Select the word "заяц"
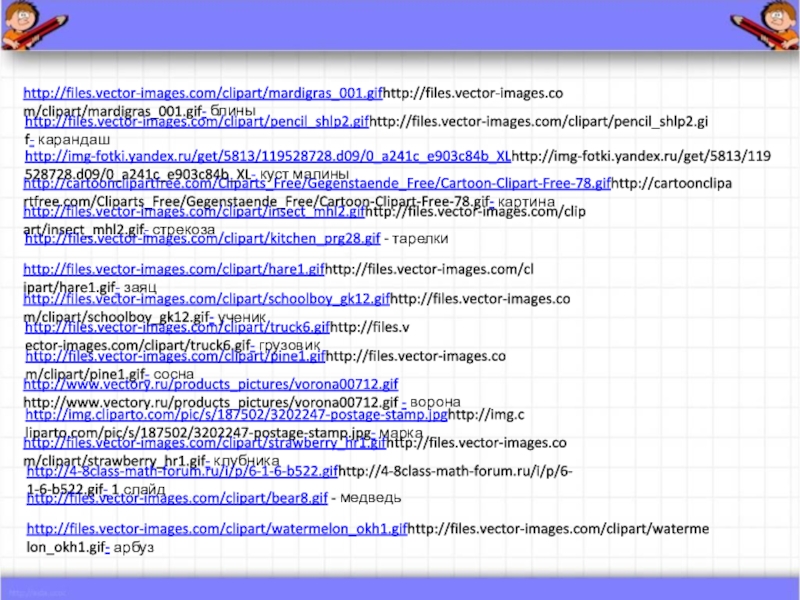 pos(140,287)
